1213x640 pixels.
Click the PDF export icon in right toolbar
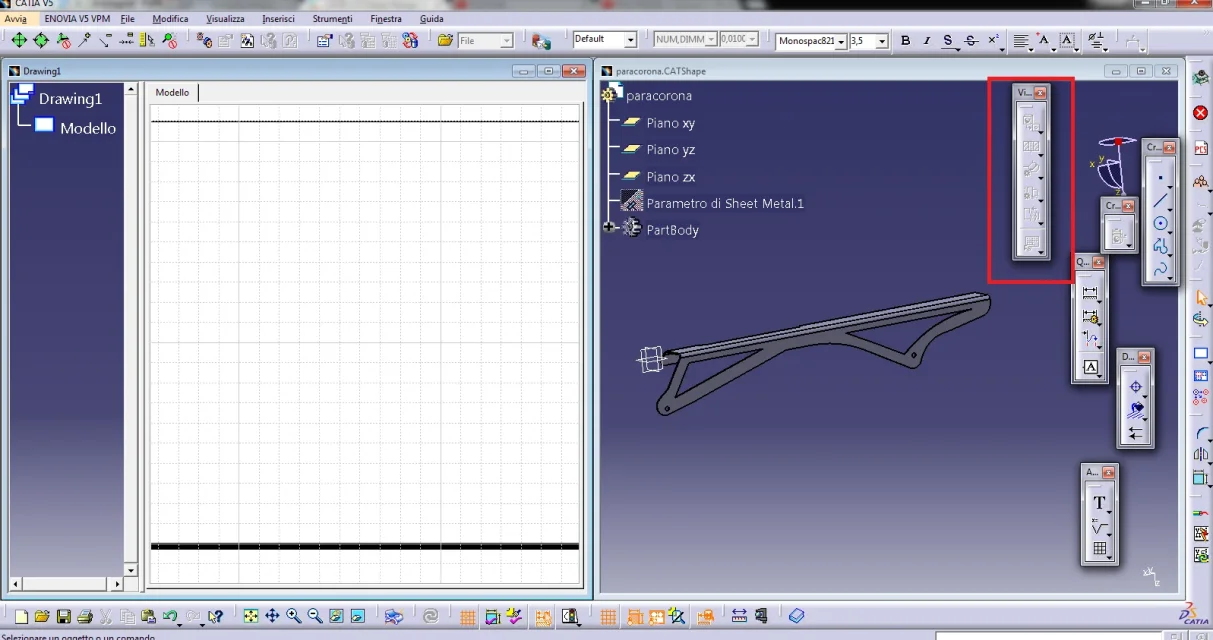pos(1201,148)
